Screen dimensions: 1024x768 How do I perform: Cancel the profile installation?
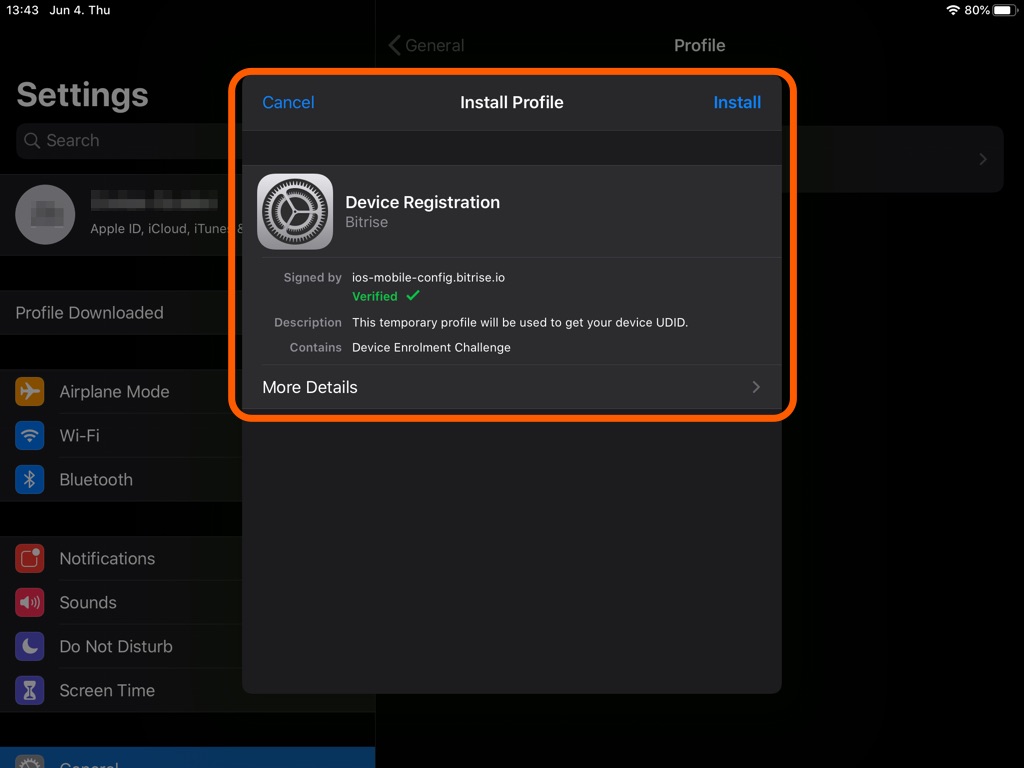288,102
